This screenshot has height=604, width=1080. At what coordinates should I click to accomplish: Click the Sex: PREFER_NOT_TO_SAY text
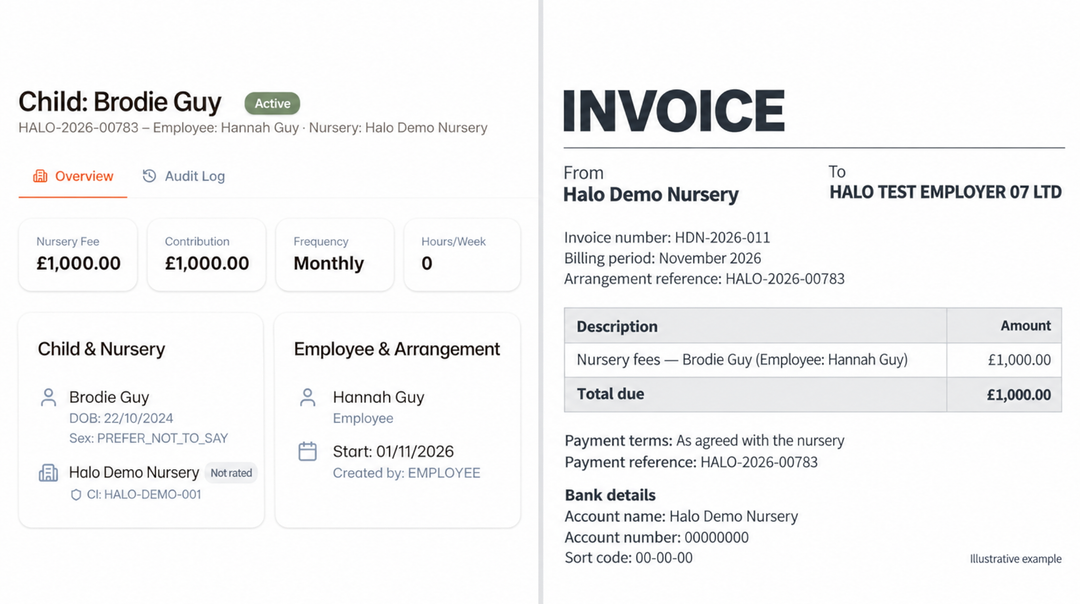coord(148,439)
